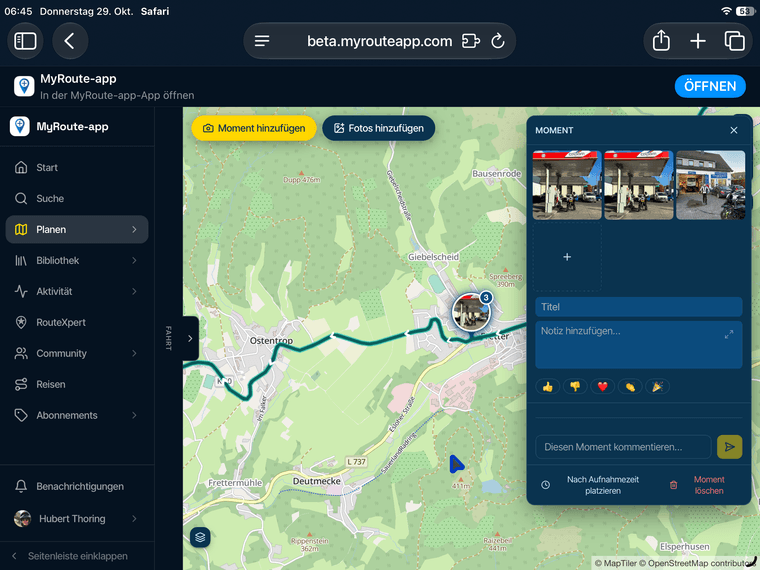Click the Titel input field

click(639, 307)
